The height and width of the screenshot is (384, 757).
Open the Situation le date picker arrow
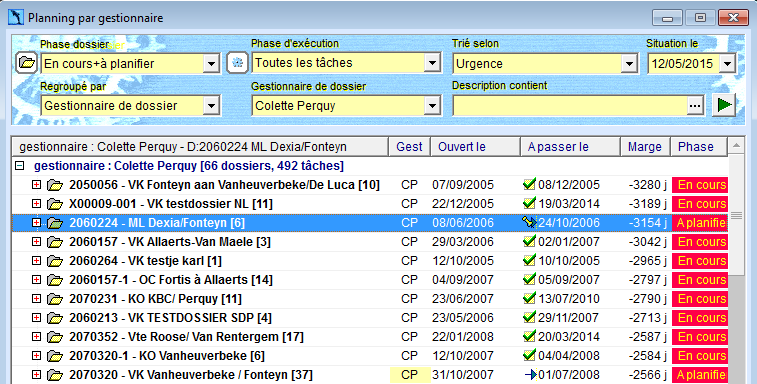(727, 63)
